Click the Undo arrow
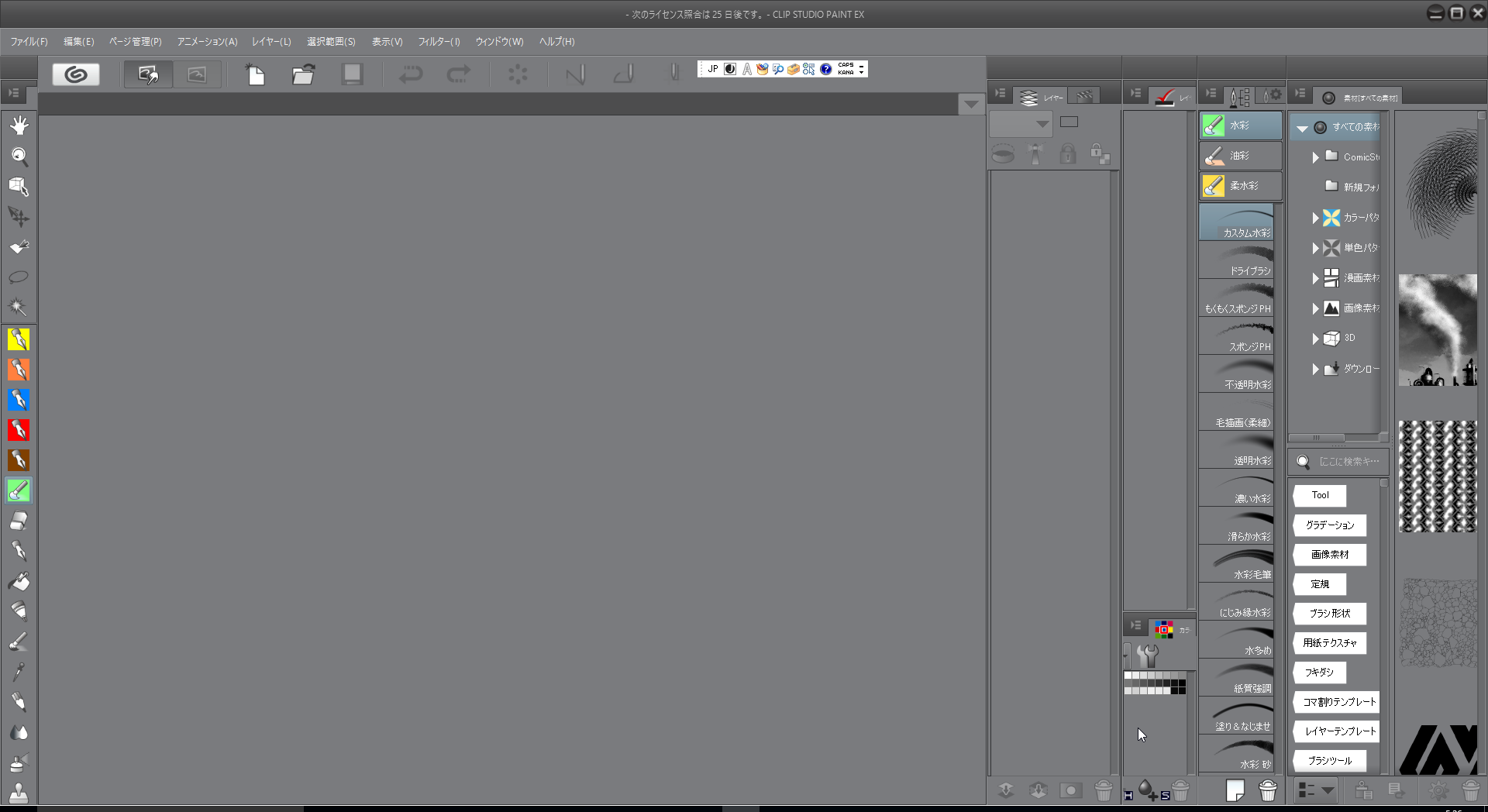The height and width of the screenshot is (812, 1488). [x=411, y=74]
